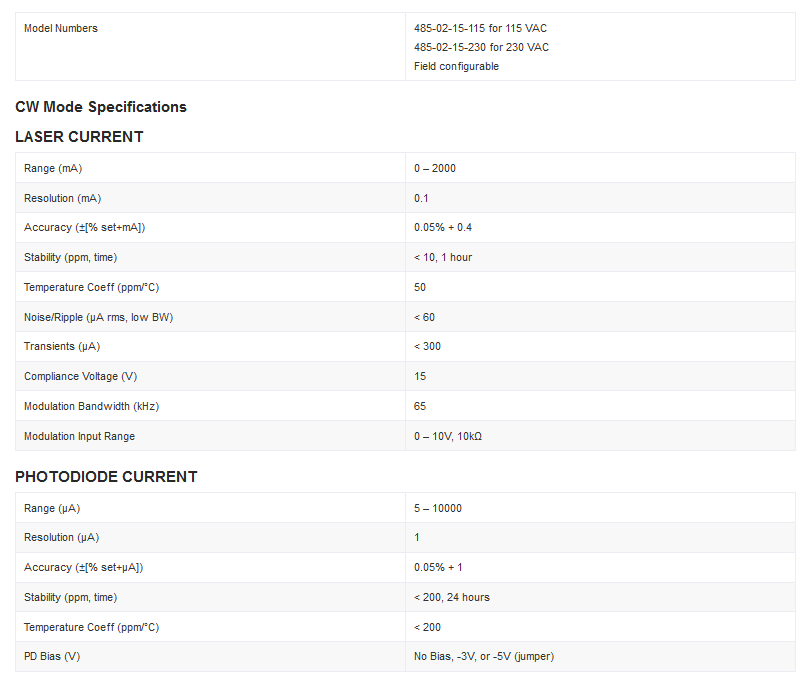Click the "< 200, 24 hours" stability value
This screenshot has width=805, height=683.
click(x=452, y=597)
